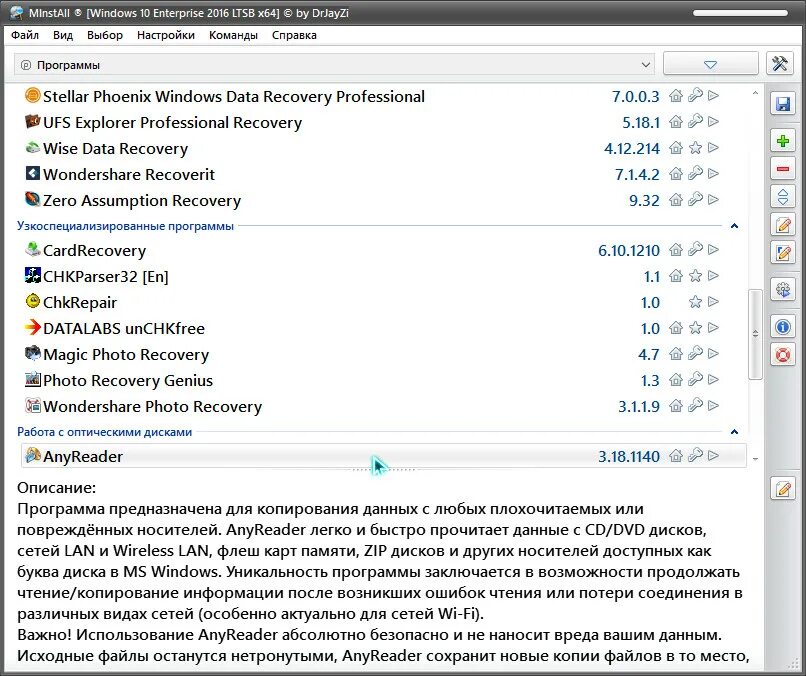Select CardRecovery entry
Image resolution: width=806 pixels, height=676 pixels.
pos(94,250)
